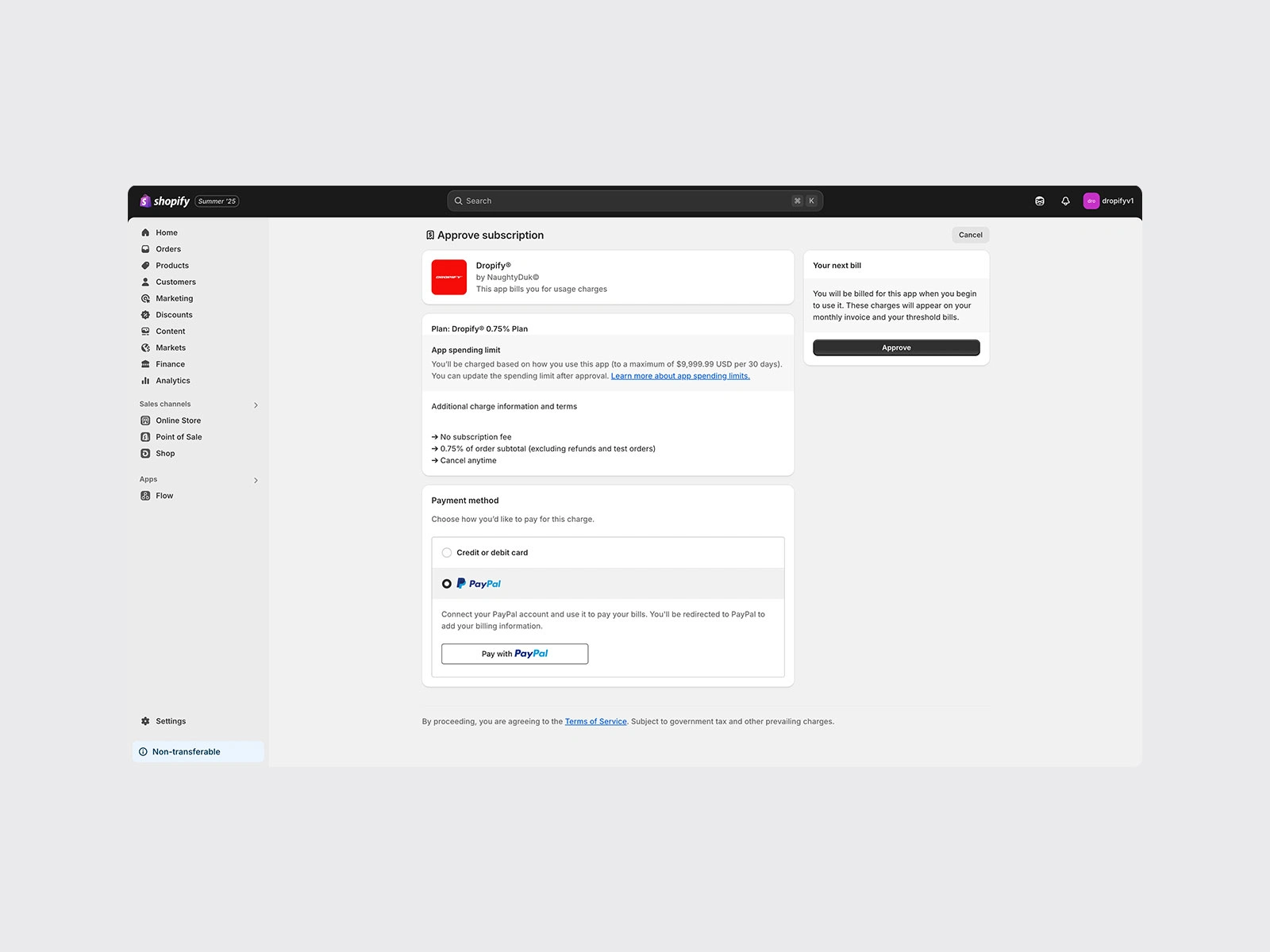Image resolution: width=1270 pixels, height=952 pixels.
Task: Cancel the subscription approval
Action: pos(970,235)
